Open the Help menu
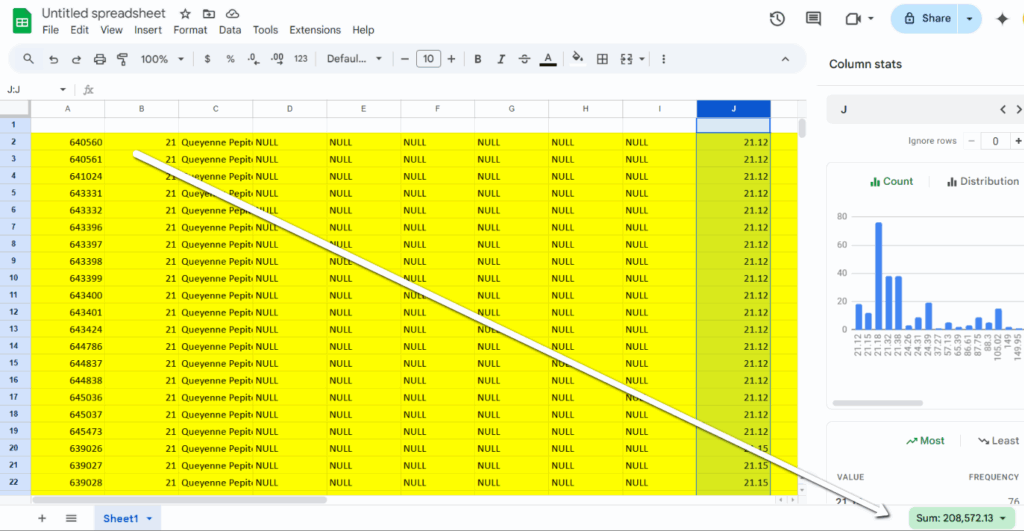The image size is (1024, 531). 363,30
